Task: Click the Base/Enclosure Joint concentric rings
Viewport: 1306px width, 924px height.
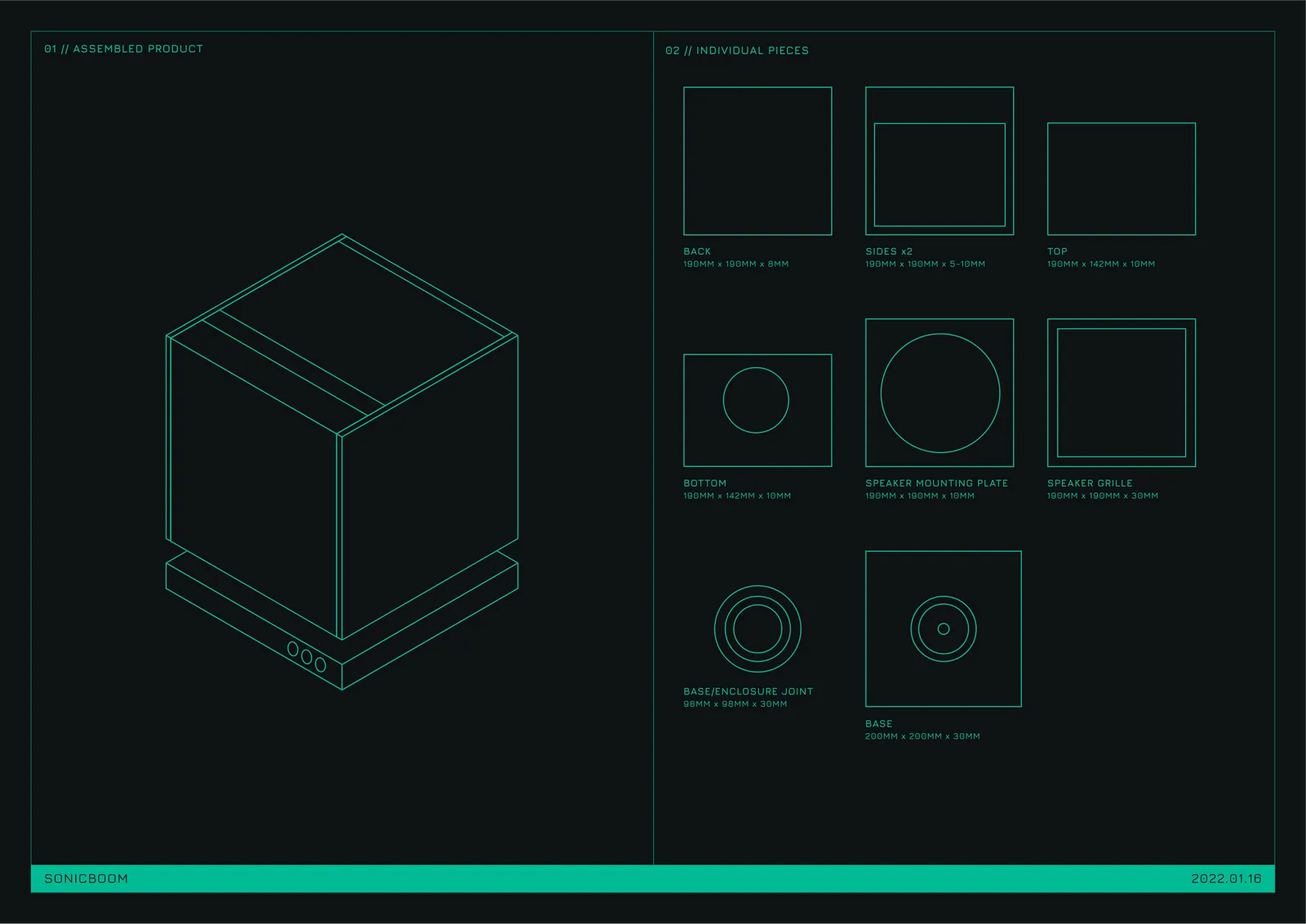Action: coord(757,629)
